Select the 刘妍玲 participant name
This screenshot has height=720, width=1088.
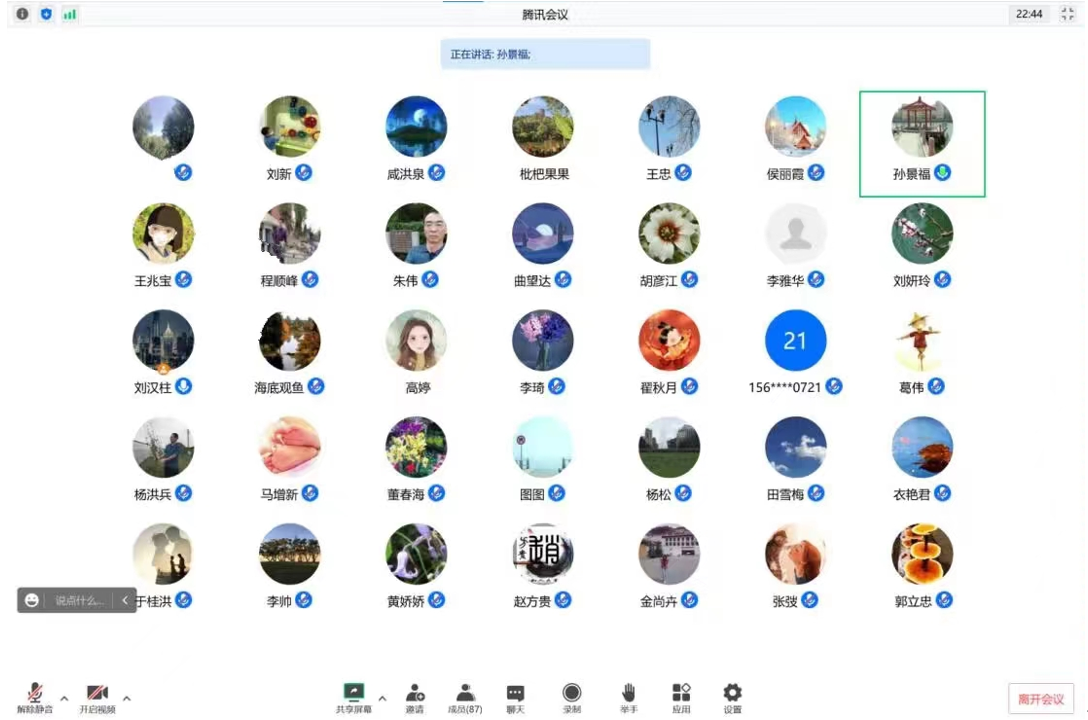pyautogui.click(x=912, y=281)
